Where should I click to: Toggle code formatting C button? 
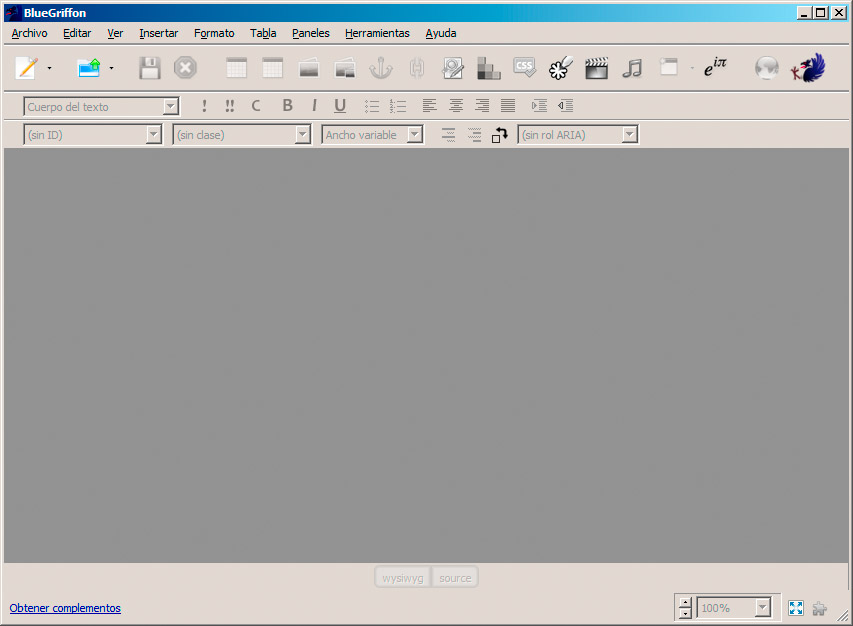pos(256,106)
